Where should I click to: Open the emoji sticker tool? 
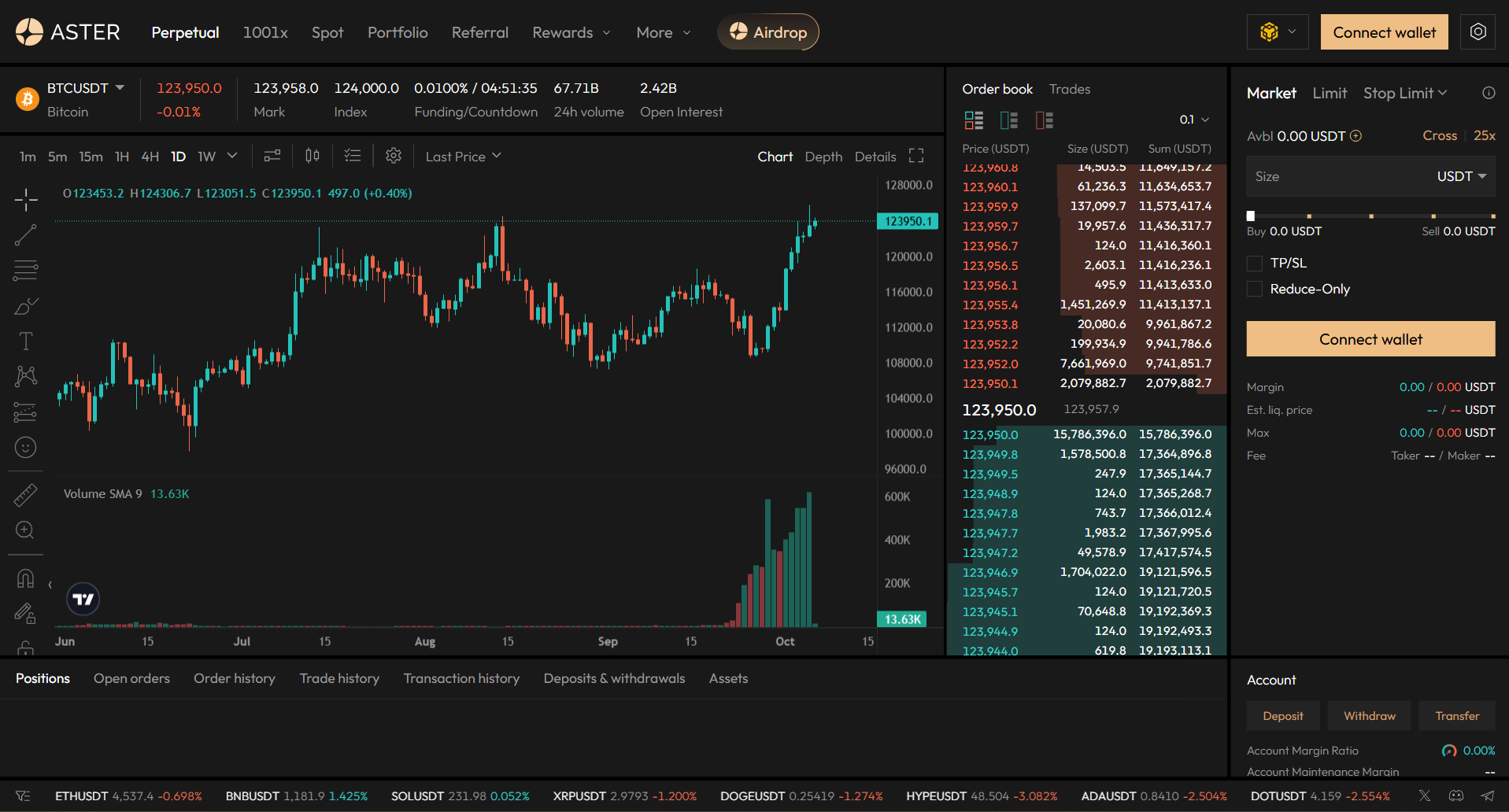(x=25, y=447)
